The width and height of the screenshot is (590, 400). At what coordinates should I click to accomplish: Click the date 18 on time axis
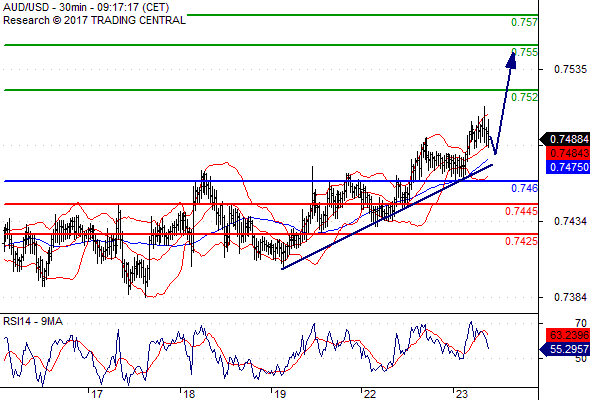pos(189,394)
